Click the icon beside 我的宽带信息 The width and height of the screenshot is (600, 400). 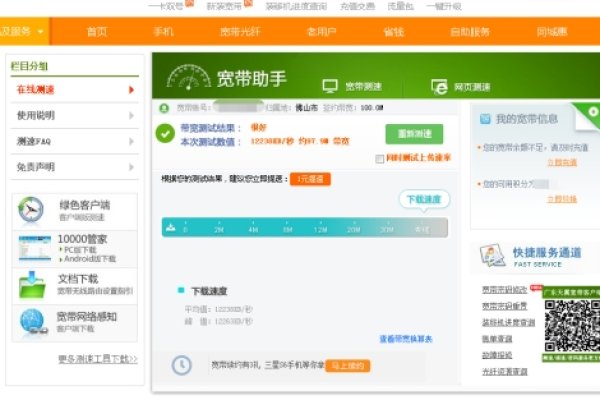pyautogui.click(x=485, y=119)
